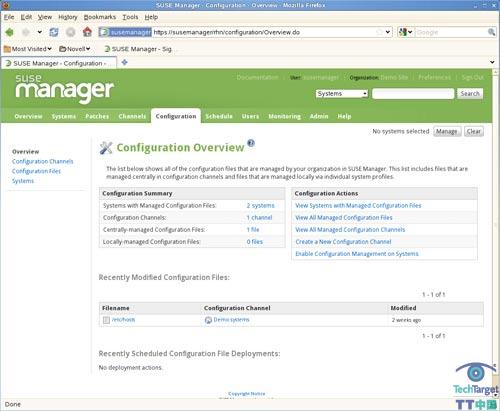Click the magnifier search icon in browser

(x=492, y=32)
